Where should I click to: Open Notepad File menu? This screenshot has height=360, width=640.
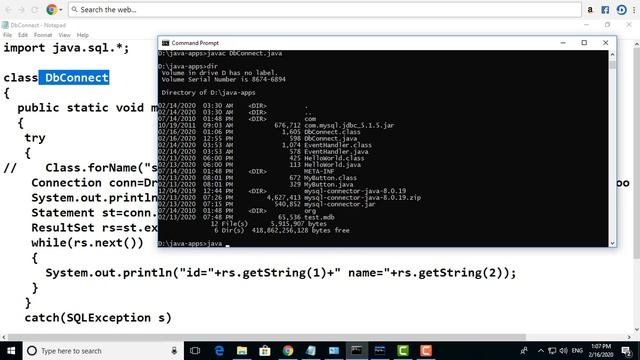pyautogui.click(x=7, y=35)
